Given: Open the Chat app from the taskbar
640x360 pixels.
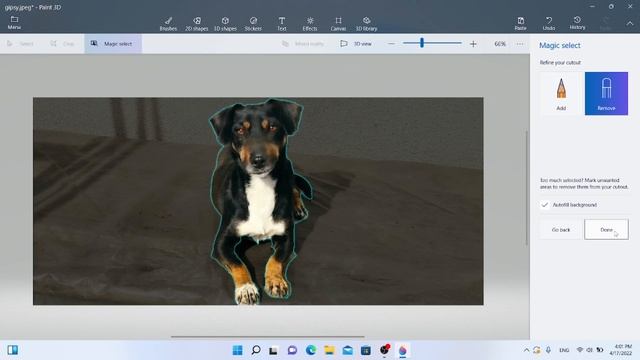Looking at the screenshot, I should [292, 350].
